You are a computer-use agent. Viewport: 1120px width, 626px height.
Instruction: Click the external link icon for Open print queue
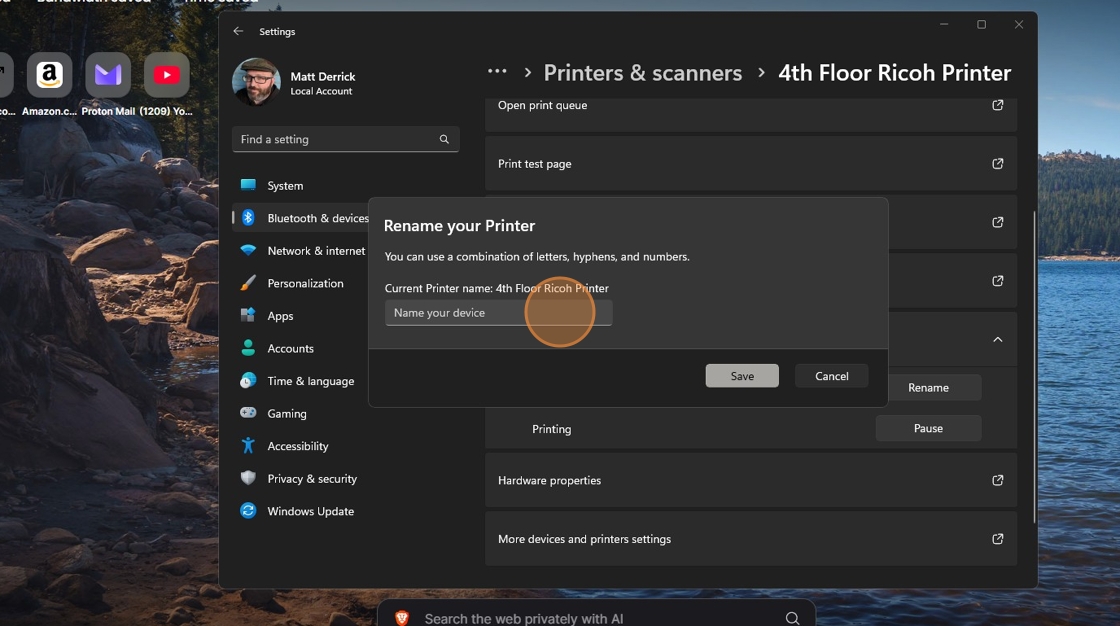(x=997, y=105)
